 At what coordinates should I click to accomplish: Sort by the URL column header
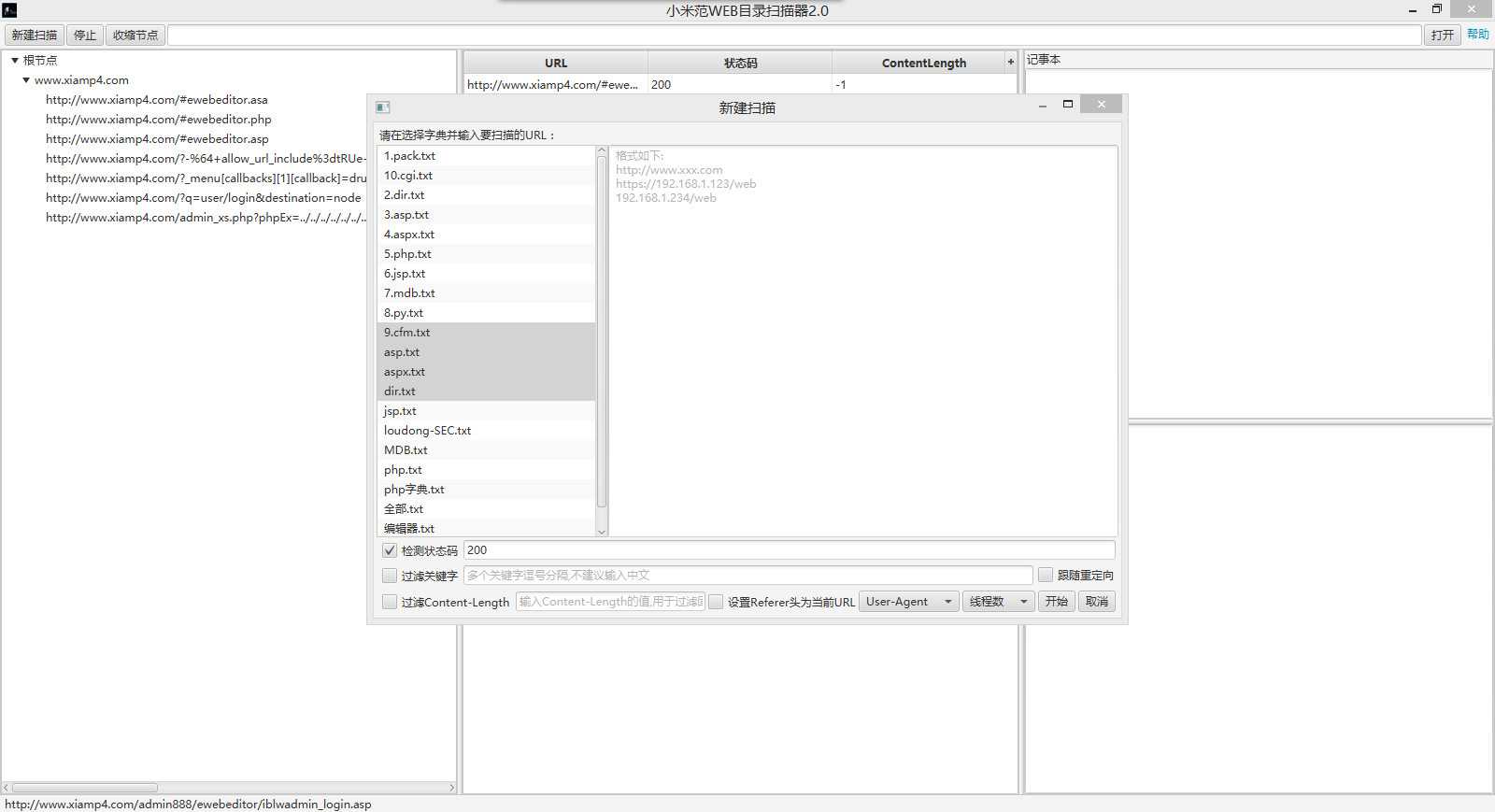pos(556,63)
